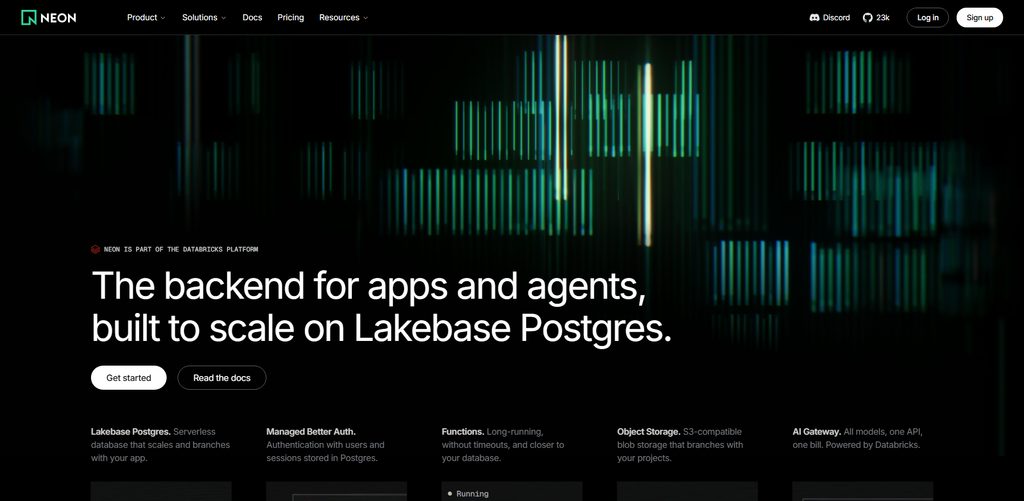
Task: Click the Get started button
Action: point(129,378)
